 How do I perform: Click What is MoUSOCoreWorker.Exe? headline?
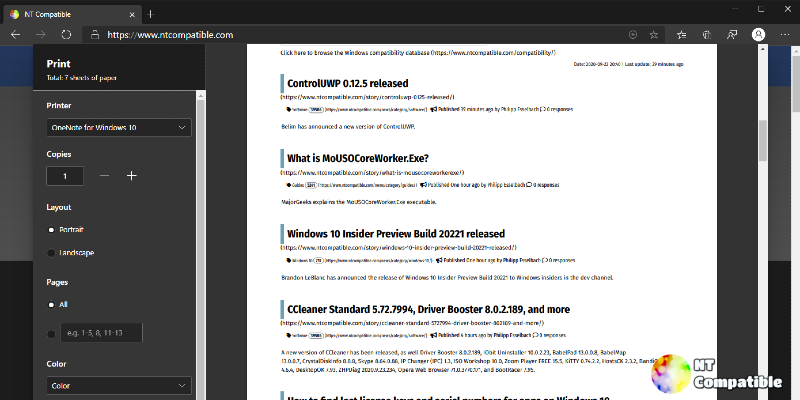coord(358,158)
